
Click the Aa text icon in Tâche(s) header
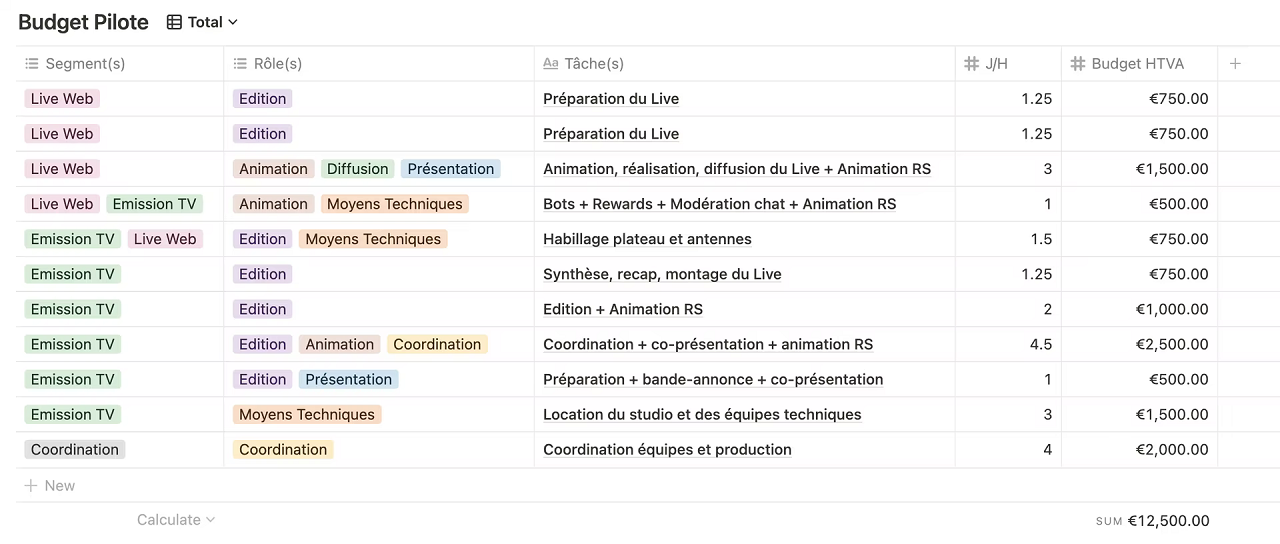[x=550, y=64]
